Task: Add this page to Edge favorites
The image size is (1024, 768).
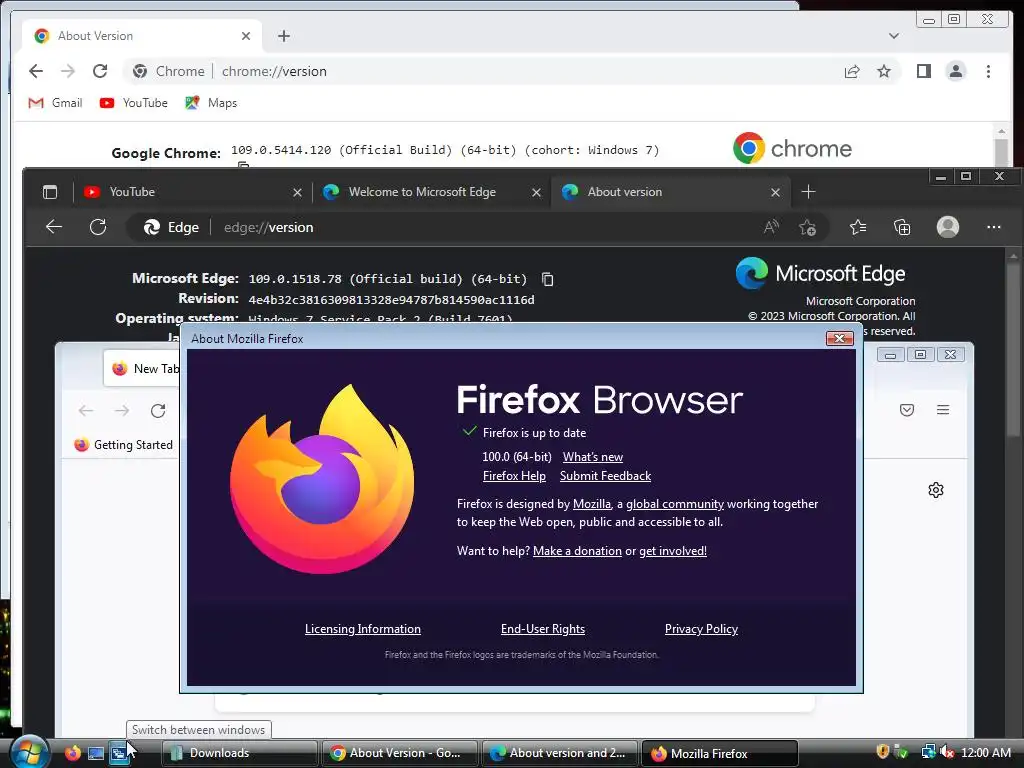Action: pos(807,227)
